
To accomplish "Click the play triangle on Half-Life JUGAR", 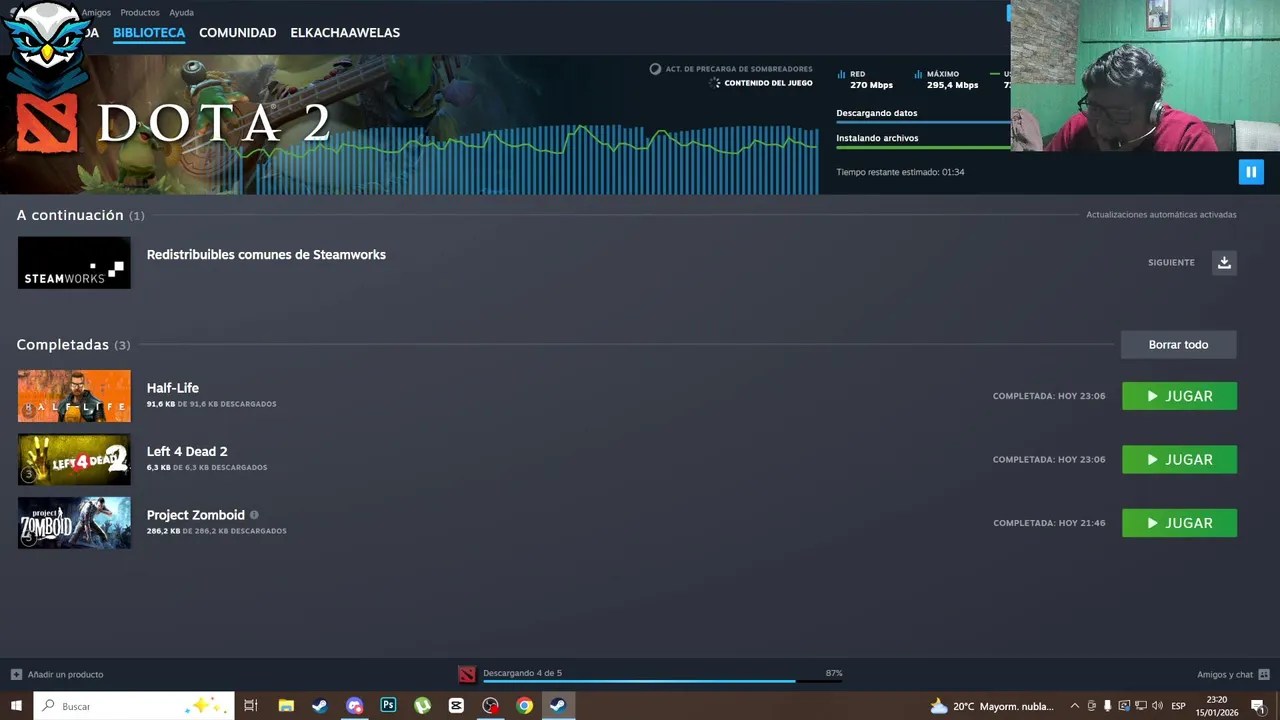I will tap(1152, 396).
